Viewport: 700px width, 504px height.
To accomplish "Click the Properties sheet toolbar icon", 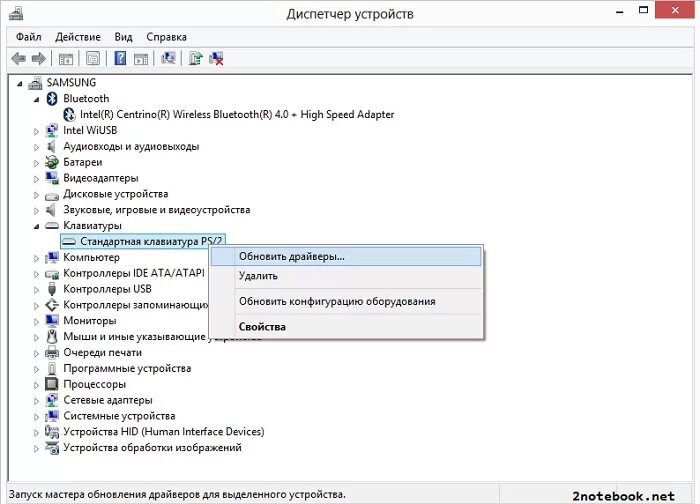I will coord(93,58).
